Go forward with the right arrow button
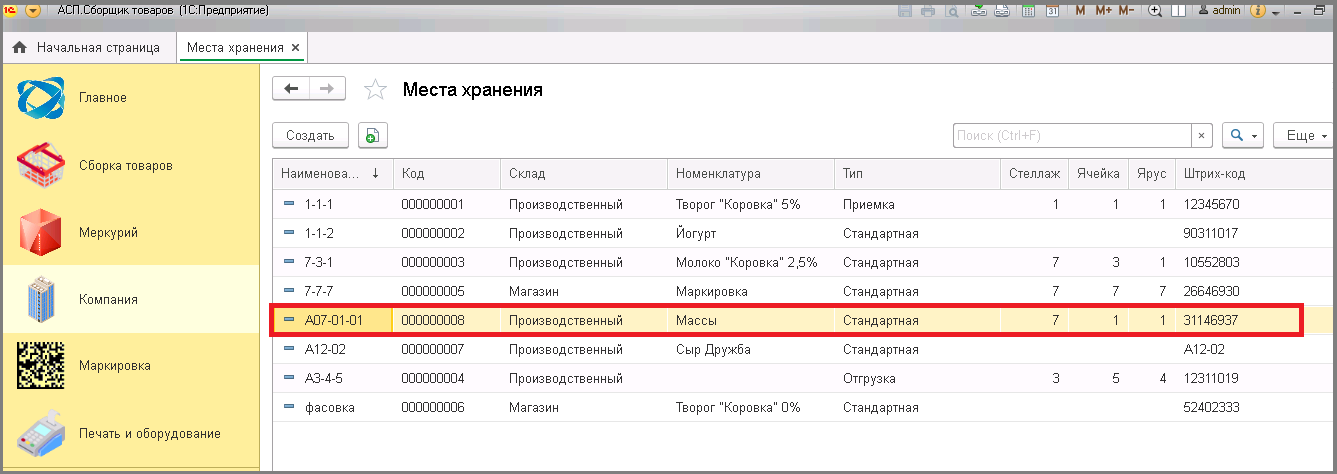This screenshot has height=474, width=1337. (327, 89)
